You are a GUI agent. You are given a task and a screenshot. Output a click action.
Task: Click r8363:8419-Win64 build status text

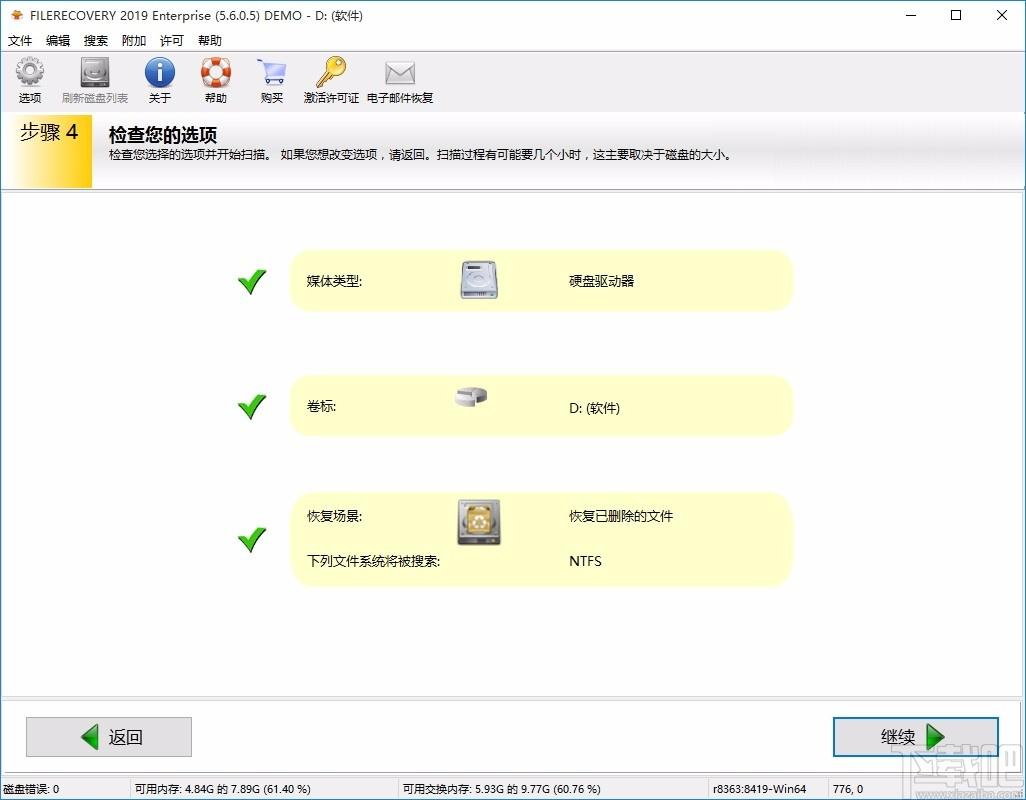(760, 789)
